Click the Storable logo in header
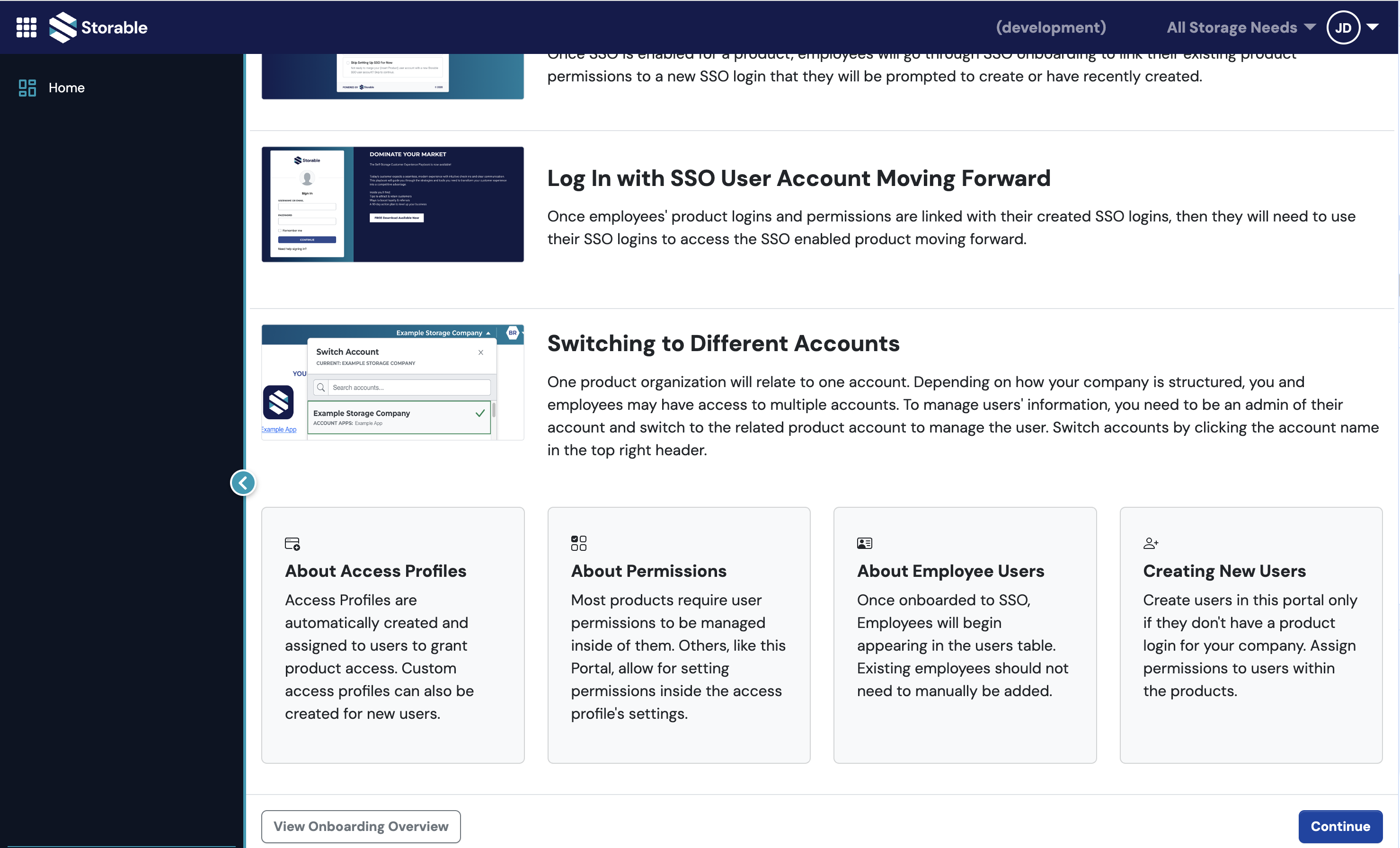This screenshot has width=1400, height=848. click(x=98, y=27)
